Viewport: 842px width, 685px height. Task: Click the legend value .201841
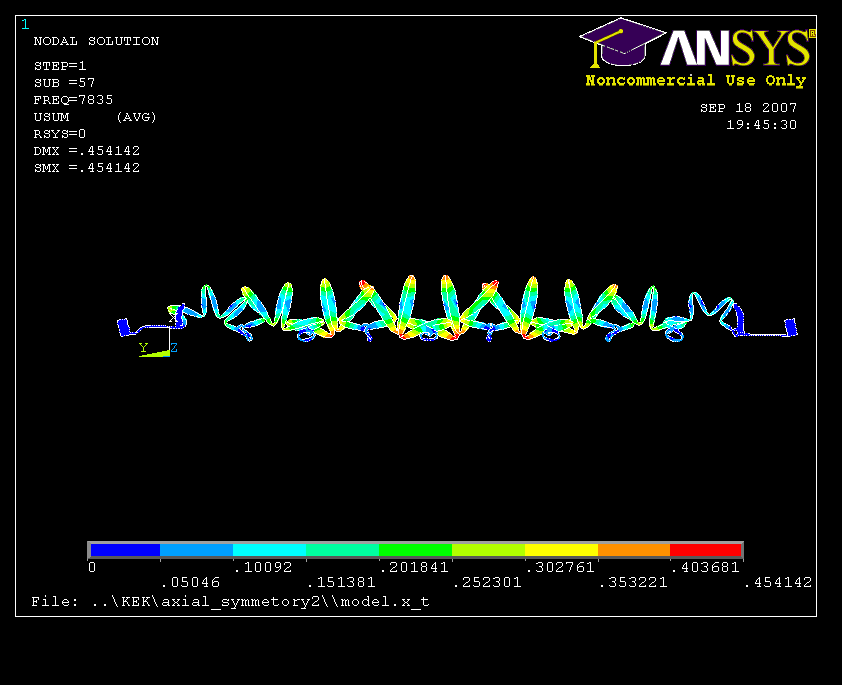414,567
